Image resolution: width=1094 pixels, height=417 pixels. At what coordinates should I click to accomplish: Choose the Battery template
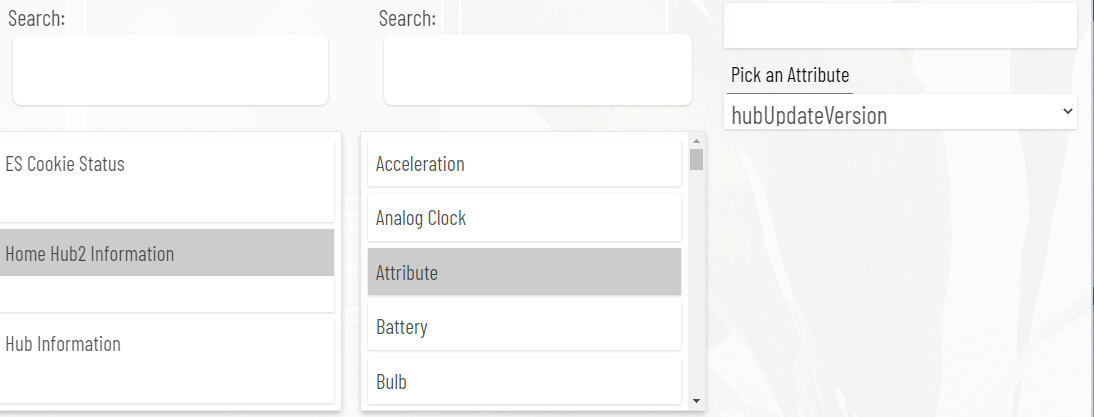524,327
